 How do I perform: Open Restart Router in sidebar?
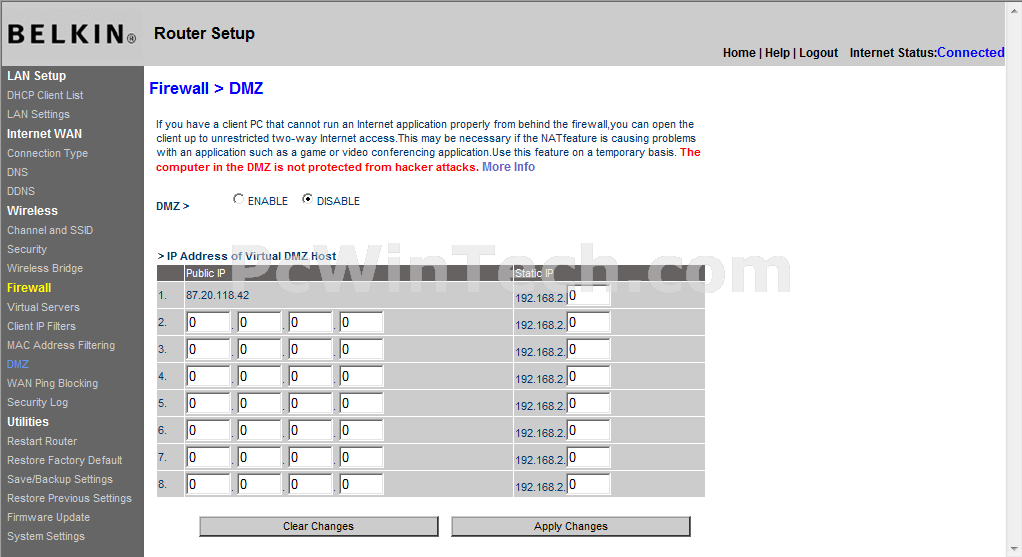(42, 441)
